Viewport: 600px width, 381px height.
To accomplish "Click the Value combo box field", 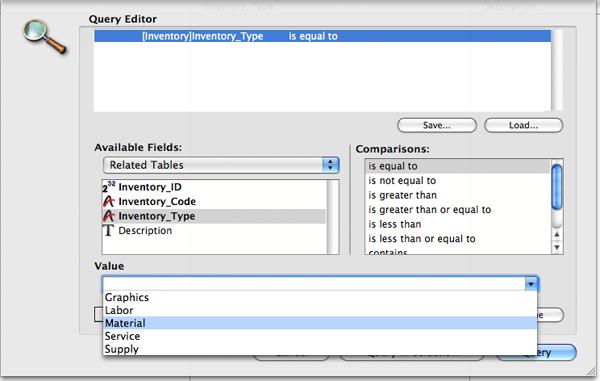I will tap(313, 284).
